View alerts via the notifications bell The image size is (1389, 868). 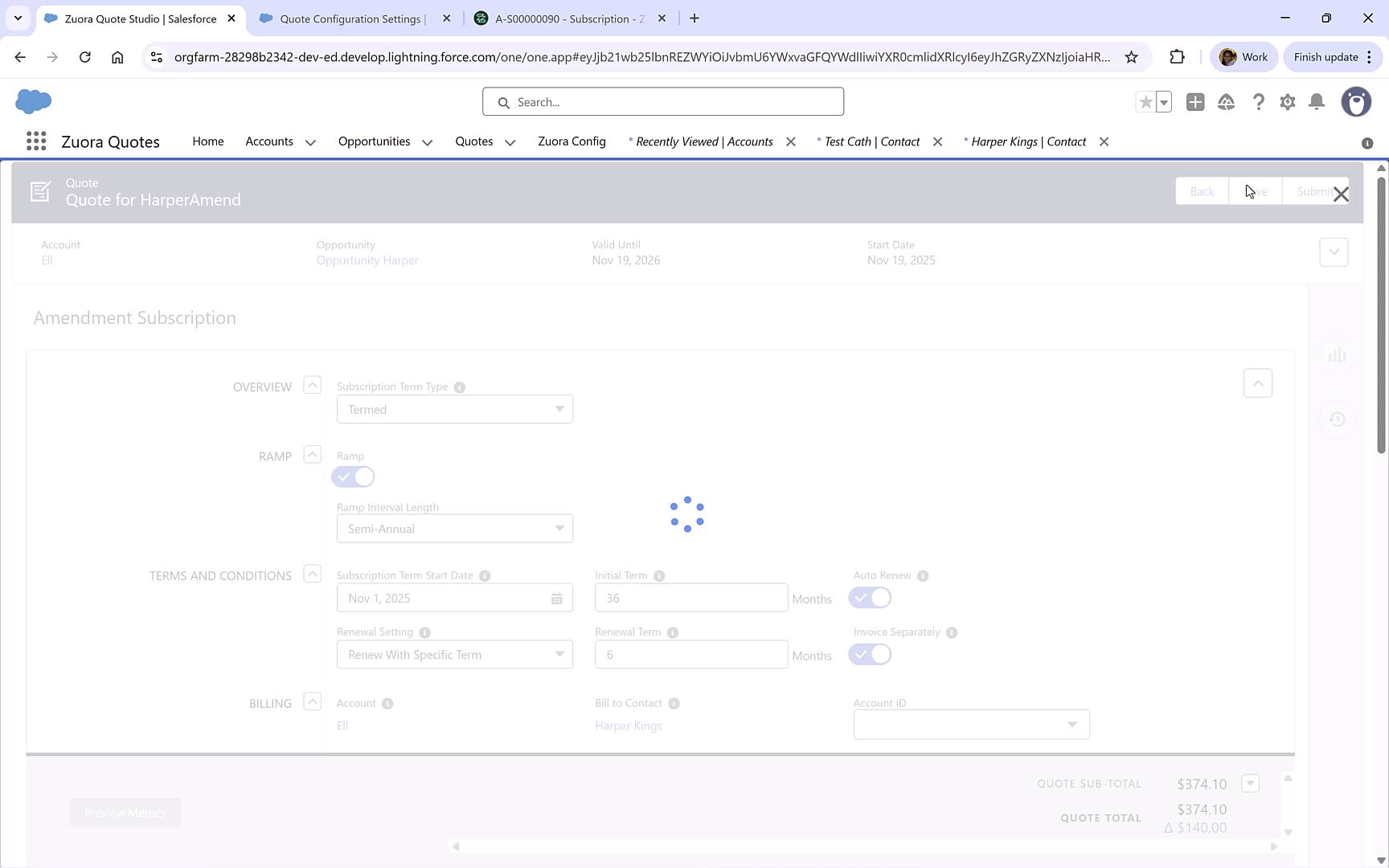click(1317, 102)
